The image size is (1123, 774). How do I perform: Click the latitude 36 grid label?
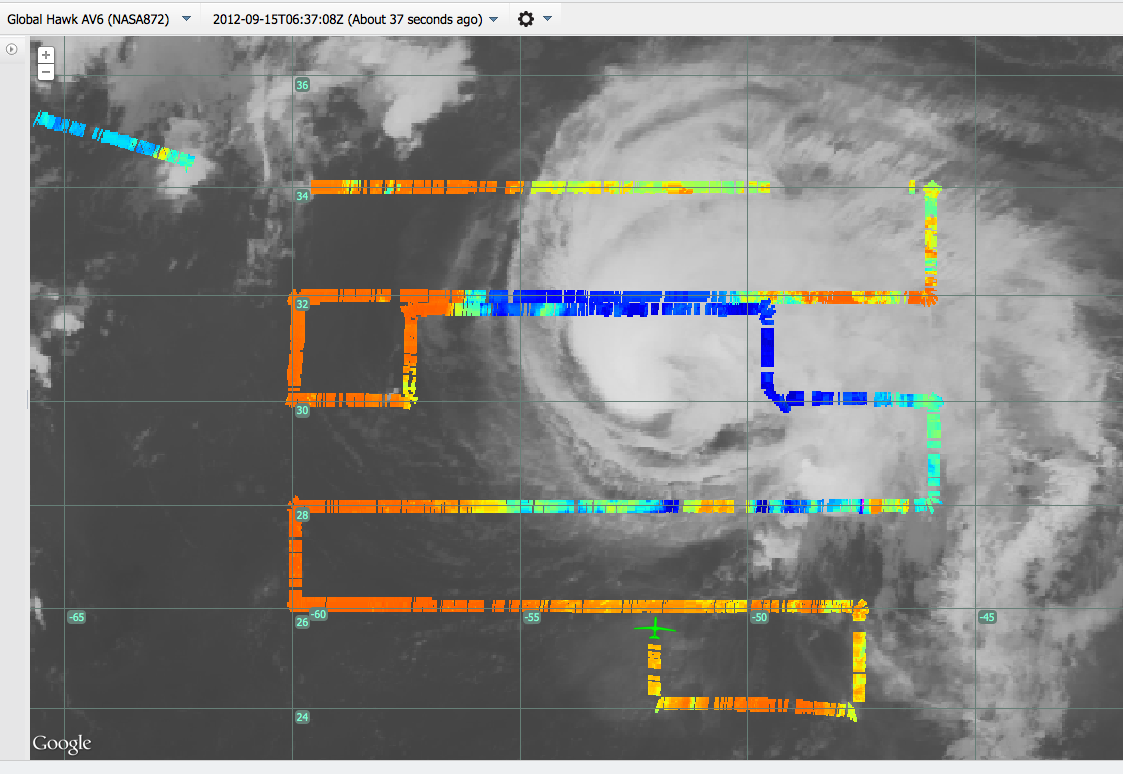click(x=302, y=85)
